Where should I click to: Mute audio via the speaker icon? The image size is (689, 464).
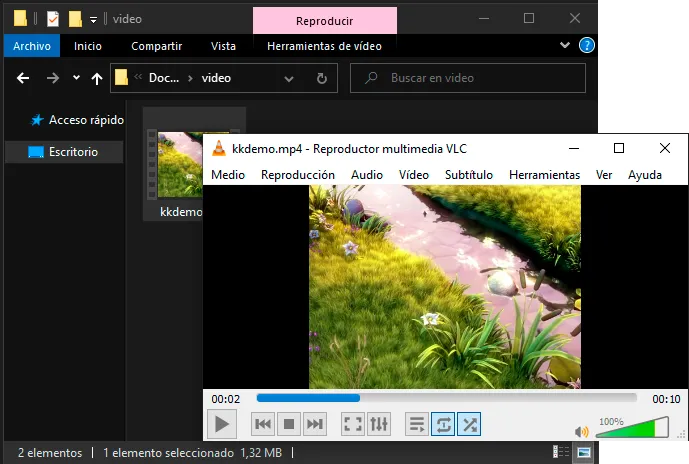[581, 432]
